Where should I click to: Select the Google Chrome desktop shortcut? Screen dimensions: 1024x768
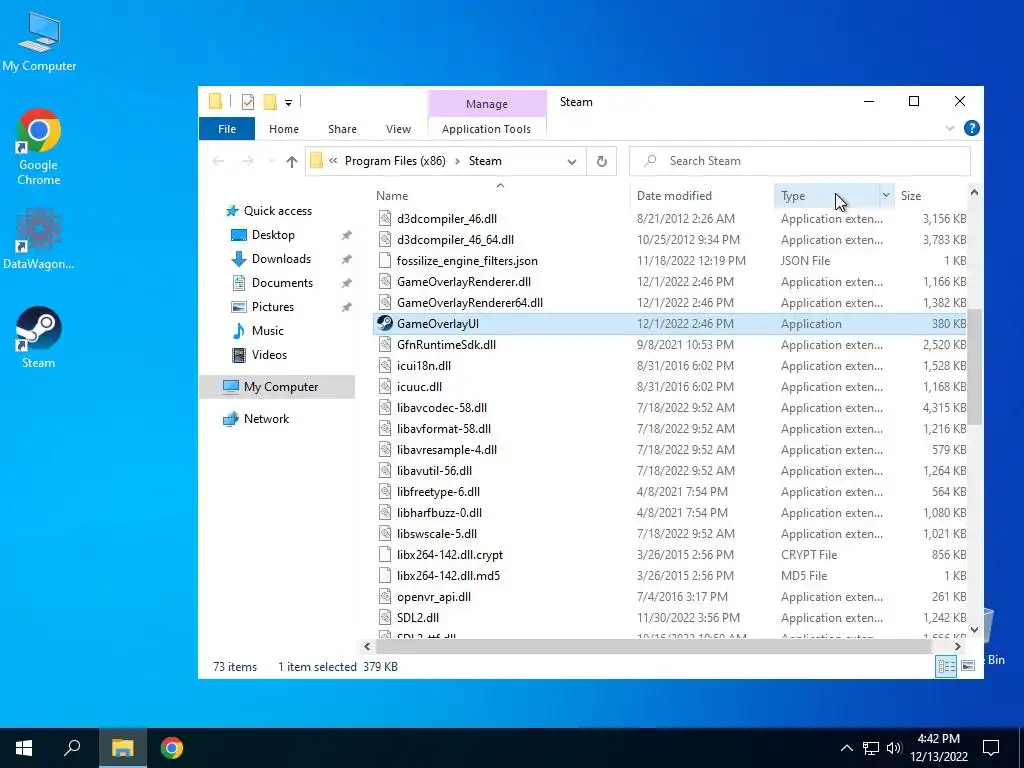[39, 147]
